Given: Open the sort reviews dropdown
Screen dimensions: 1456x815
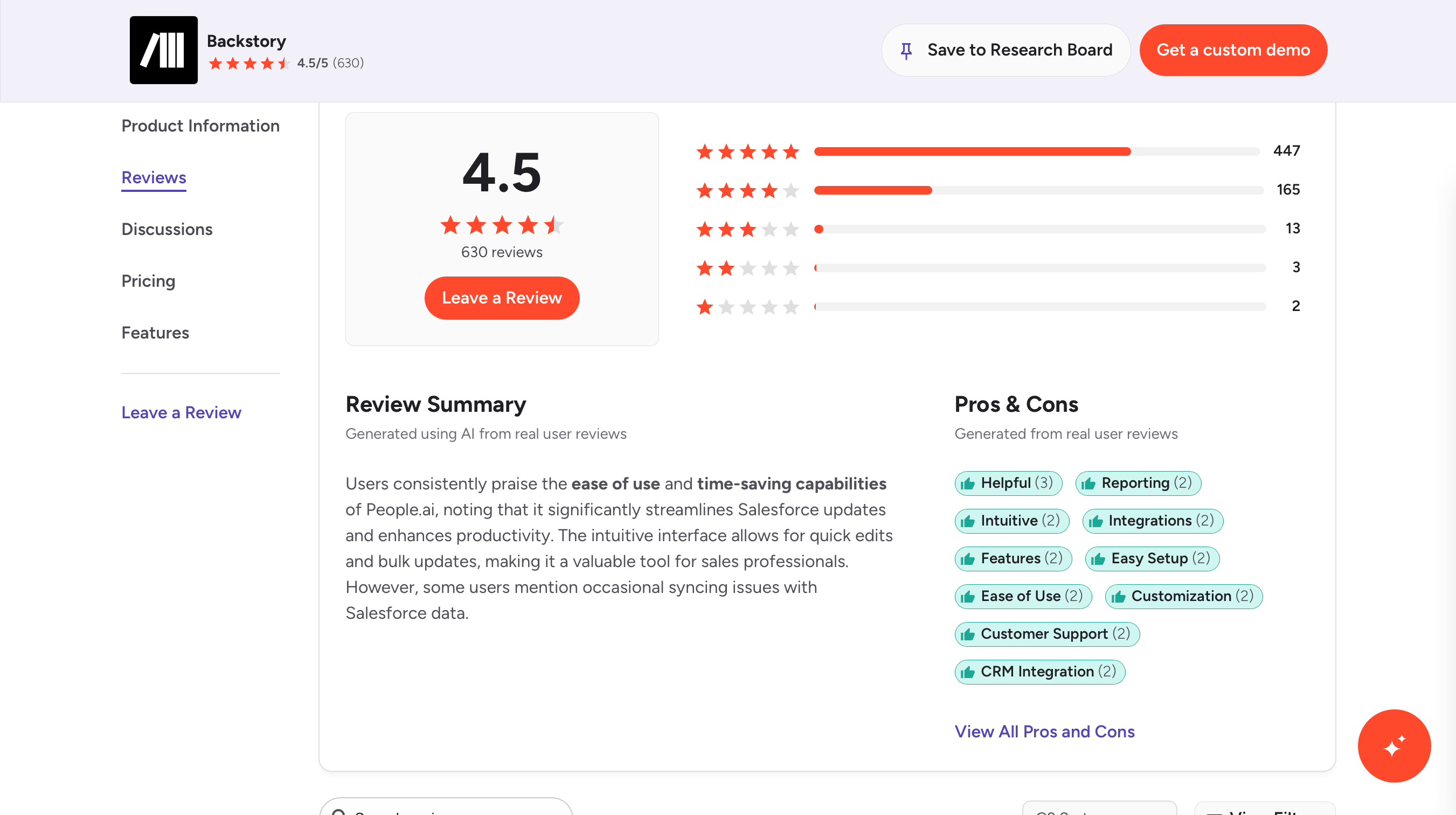Looking at the screenshot, I should point(1099,809).
